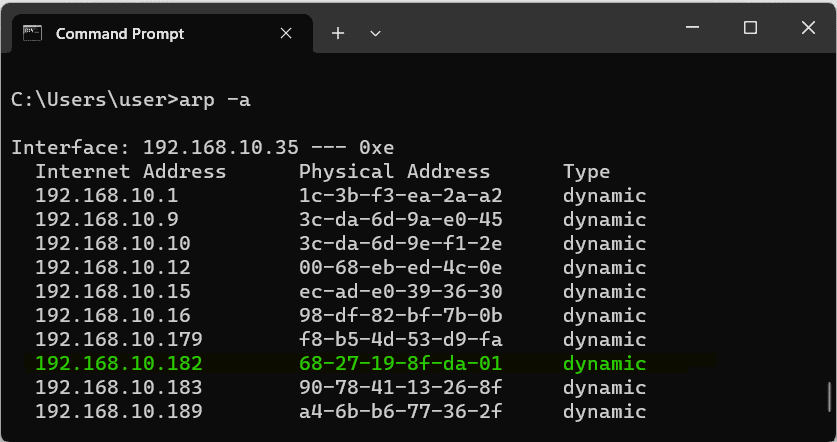Click MAC address a4-6b-b6-77-36-2f
Screen dimensions: 837x442
[x=400, y=411]
